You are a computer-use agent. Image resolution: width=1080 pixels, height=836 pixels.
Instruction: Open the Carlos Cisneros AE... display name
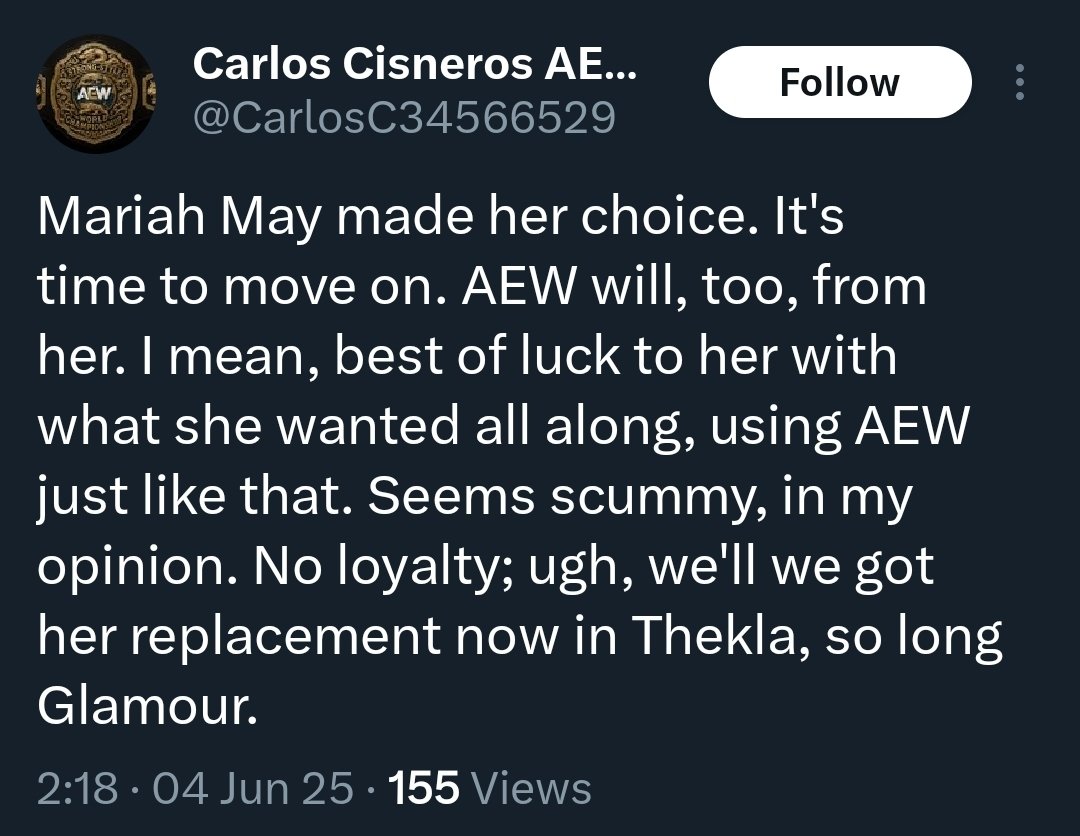(x=415, y=64)
